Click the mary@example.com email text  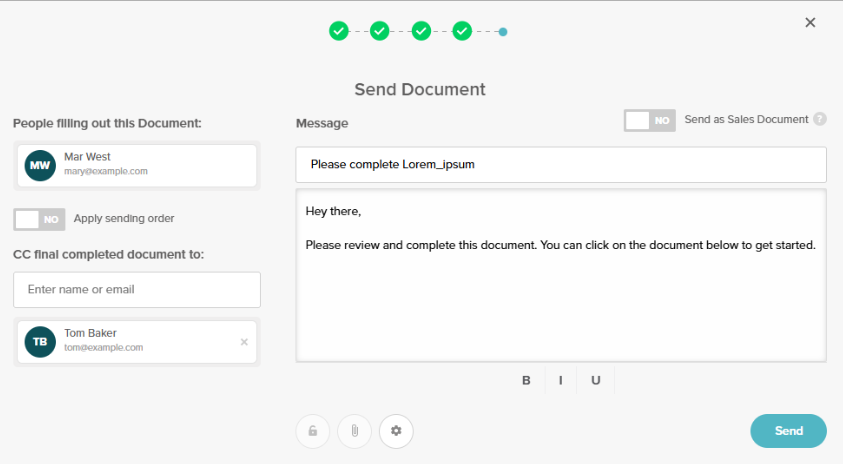106,171
